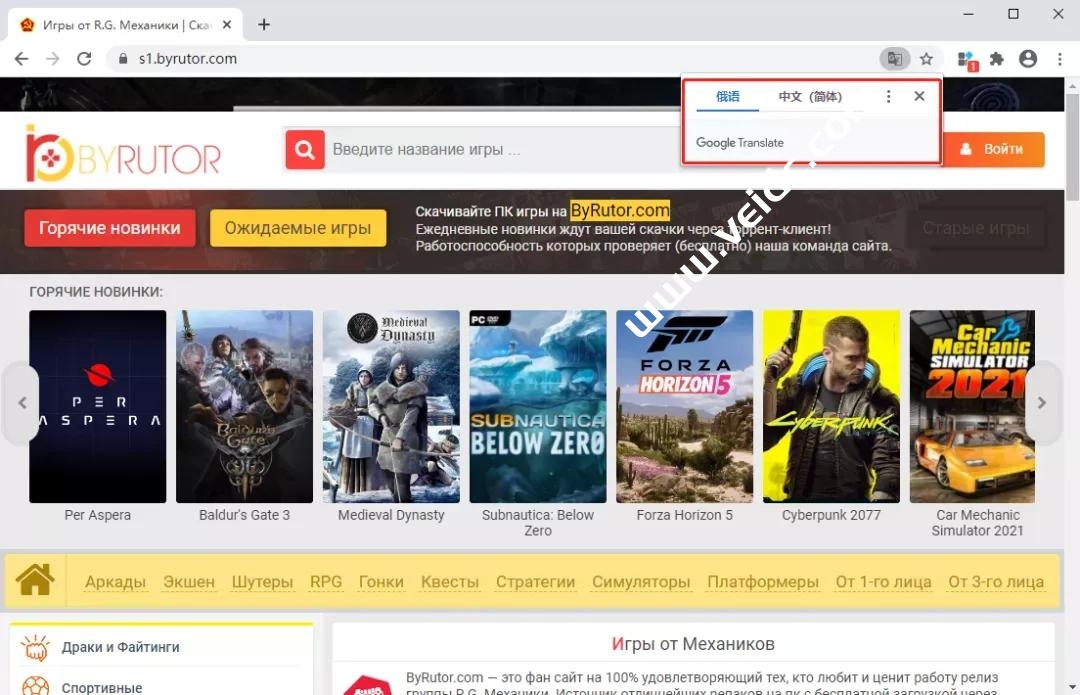
Task: Open the Google Translate icon in address bar
Action: click(x=895, y=59)
